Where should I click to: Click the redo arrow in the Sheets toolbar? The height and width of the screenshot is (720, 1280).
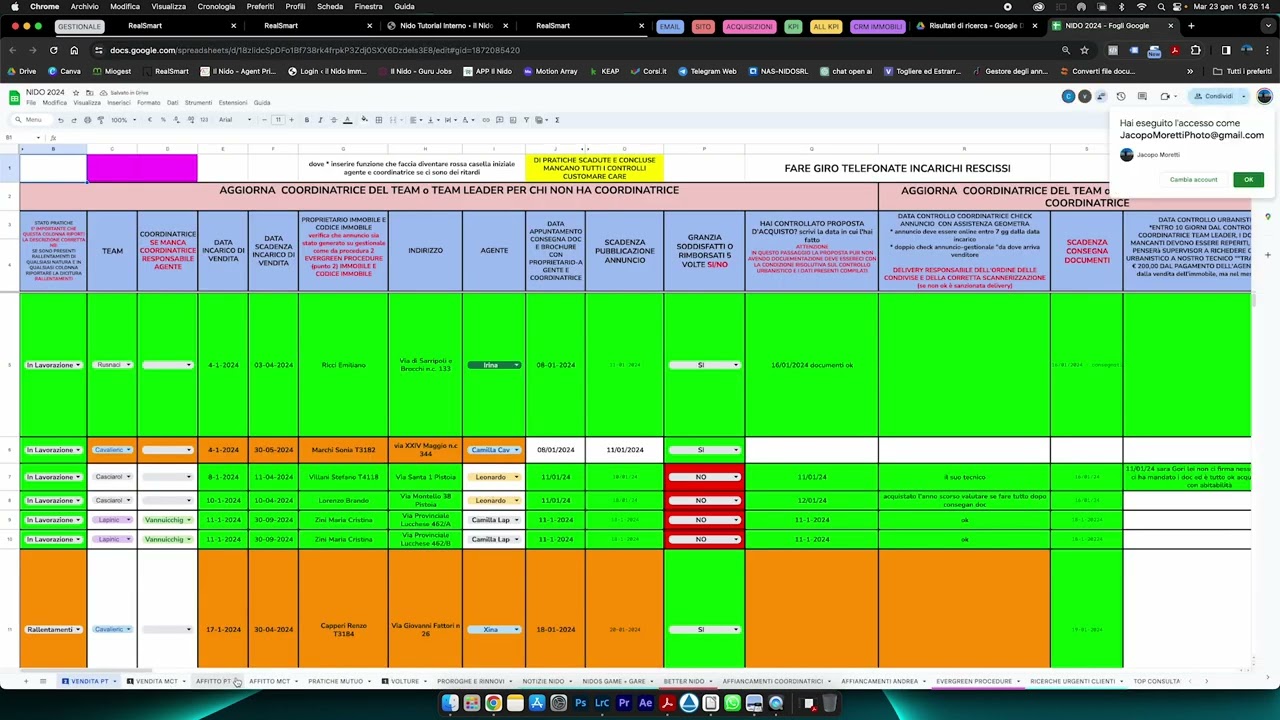73,120
